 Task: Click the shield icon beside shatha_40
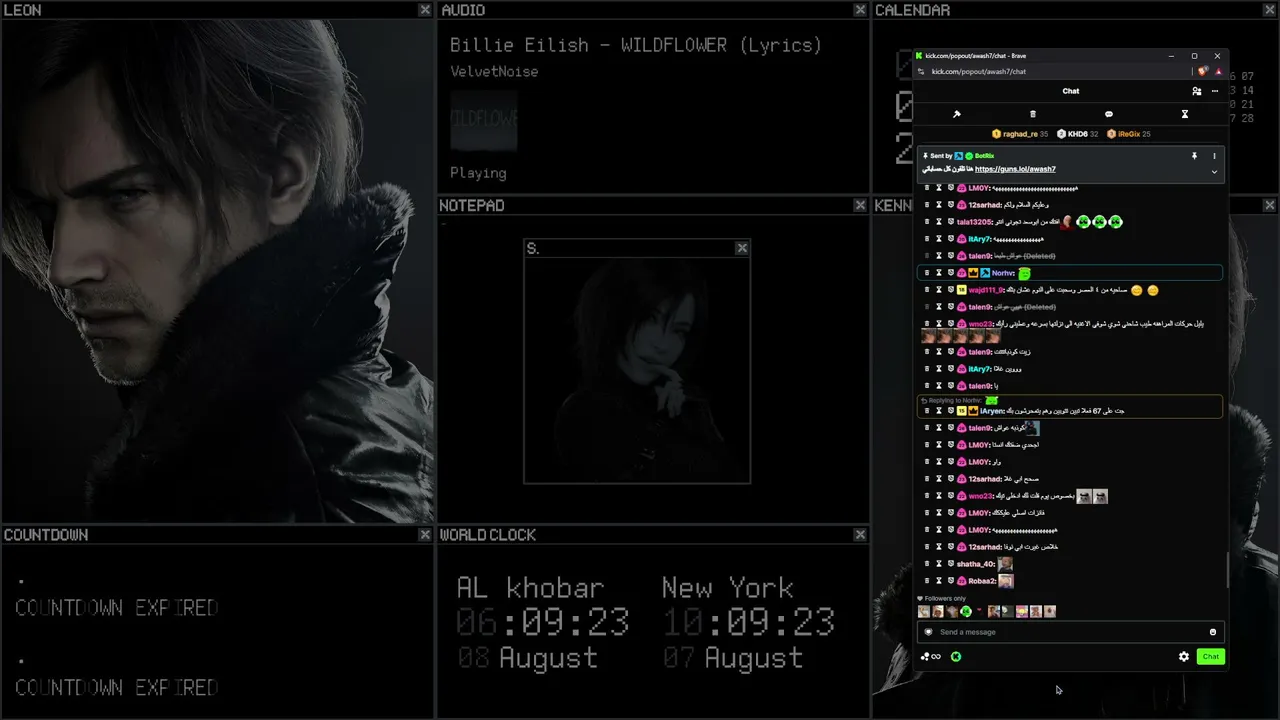[x=951, y=564]
